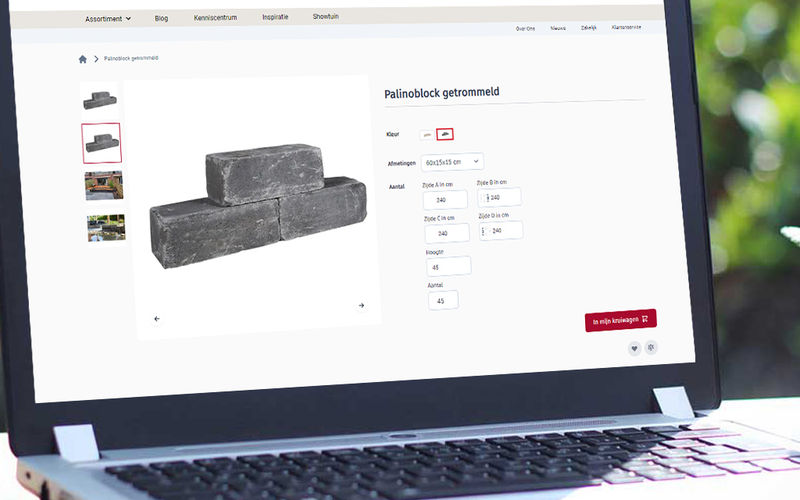Click the Palinoblock getrommeld breadcrumb text

[x=131, y=58]
